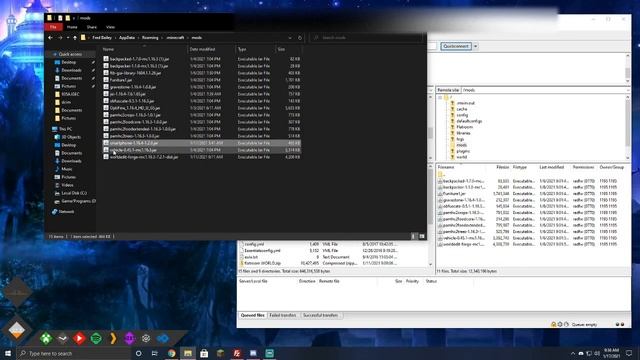
Task: Switch to the Successful transfers tab
Action: click(x=320, y=316)
